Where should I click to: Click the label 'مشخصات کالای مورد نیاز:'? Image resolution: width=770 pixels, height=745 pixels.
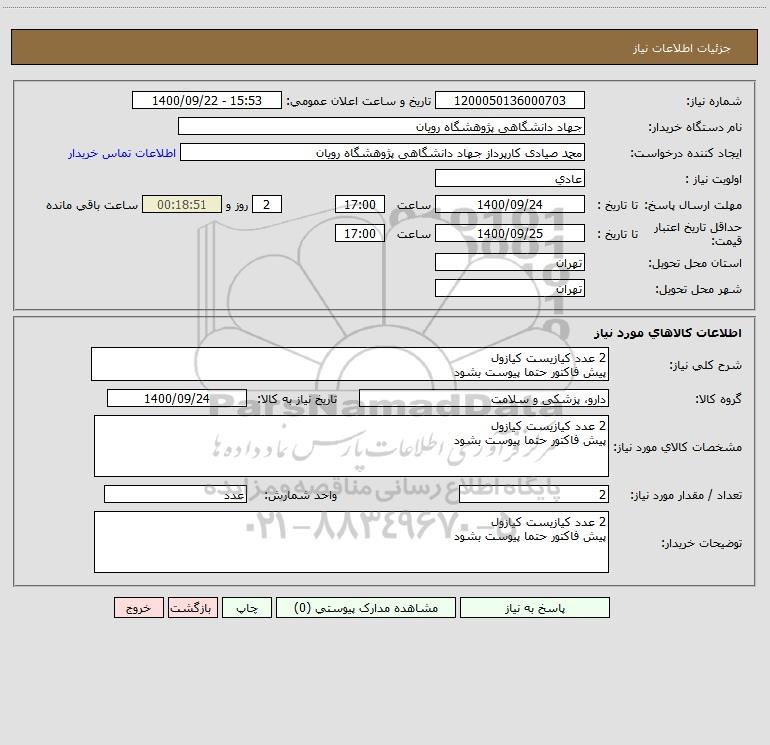pyautogui.click(x=678, y=447)
